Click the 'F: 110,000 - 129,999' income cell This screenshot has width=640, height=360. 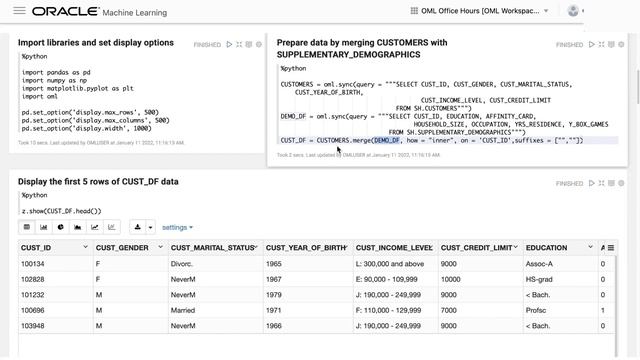[396, 310]
